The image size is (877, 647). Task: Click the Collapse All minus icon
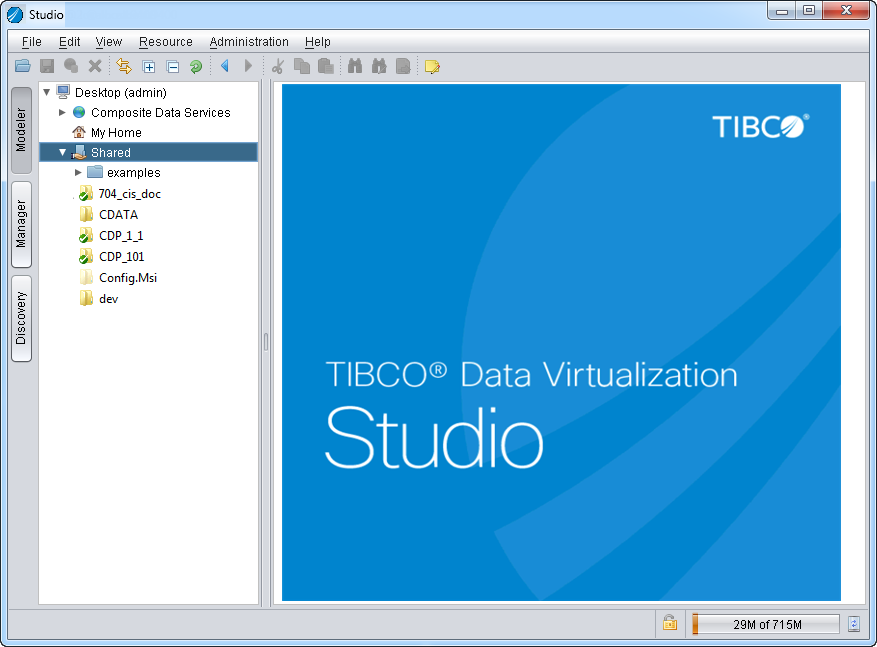(172, 66)
